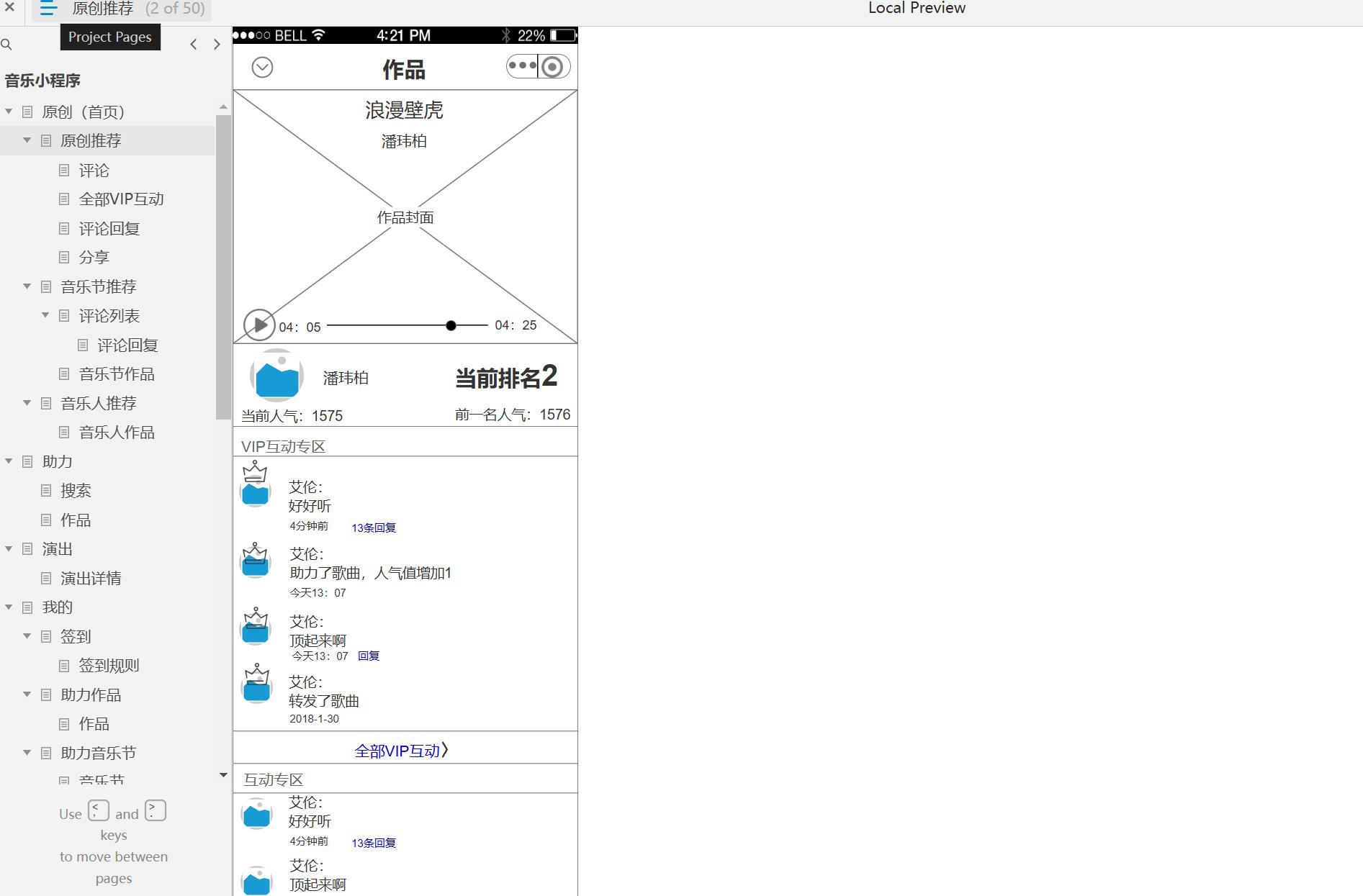The height and width of the screenshot is (896, 1363).
Task: Collapse 原创（首页） tree node
Action: pos(9,112)
